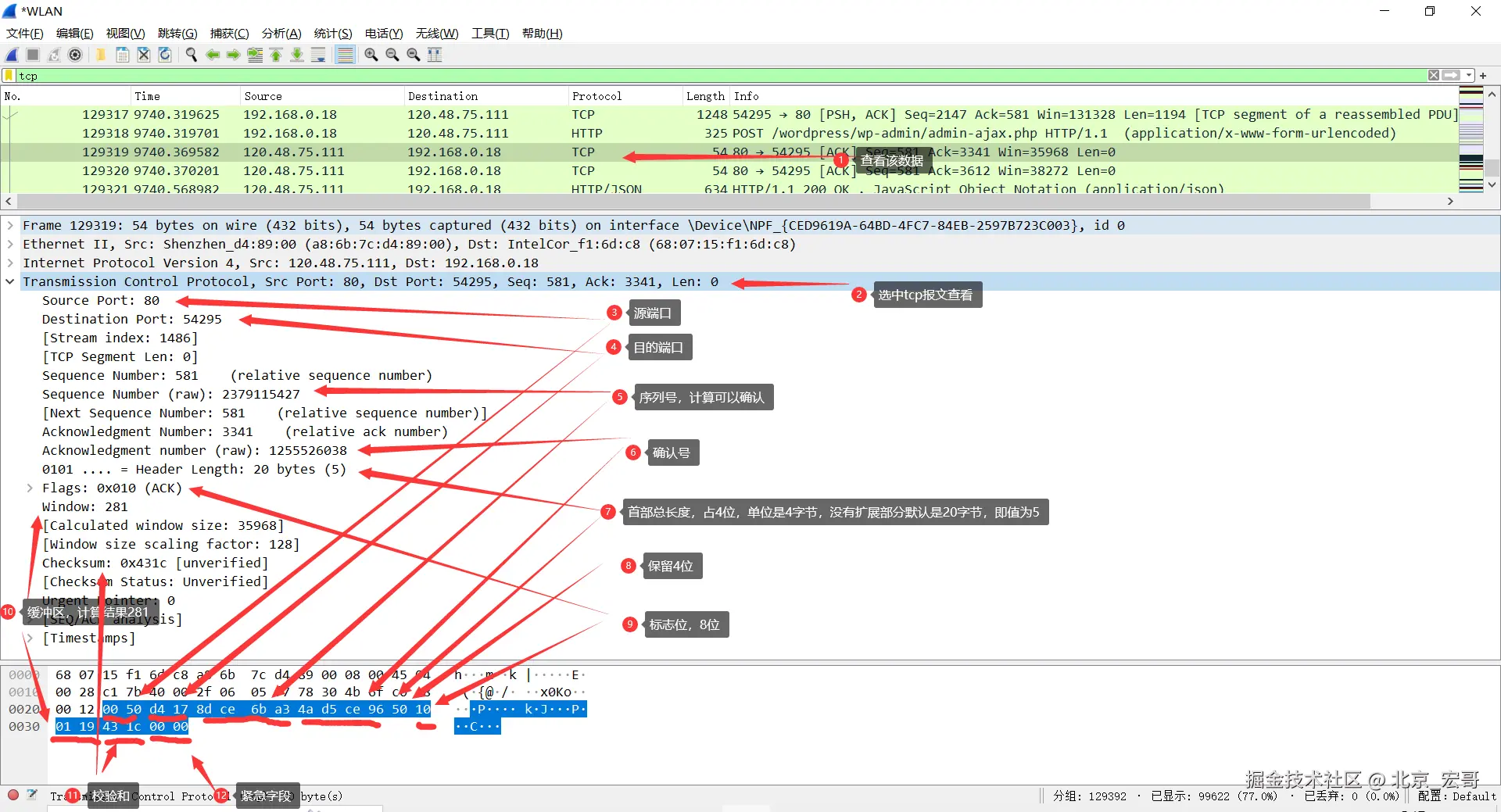Viewport: 1501px width, 812px height.
Task: Open recent display filters dropdown
Action: (x=1469, y=76)
